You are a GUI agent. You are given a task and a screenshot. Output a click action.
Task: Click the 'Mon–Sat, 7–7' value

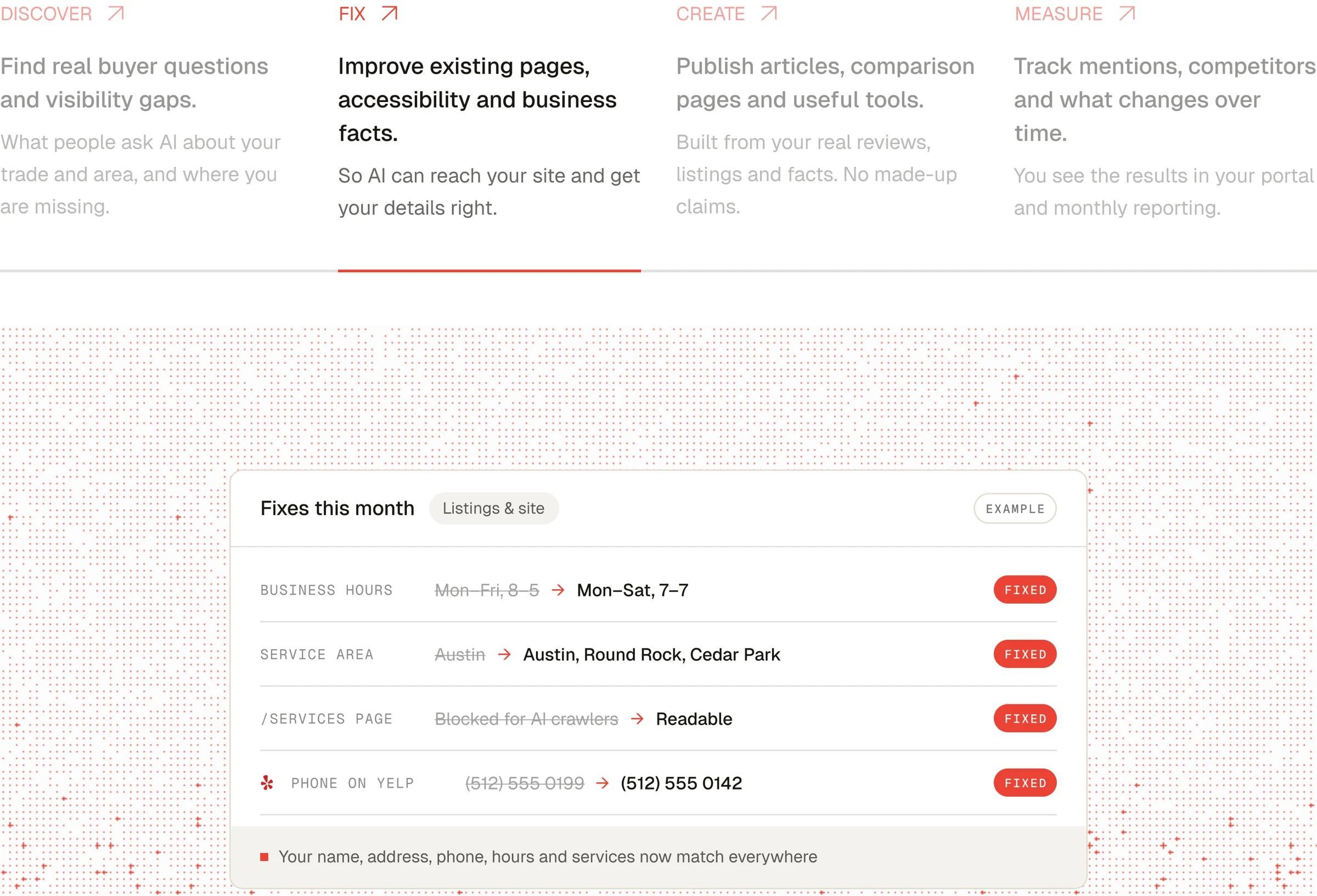pyautogui.click(x=632, y=590)
